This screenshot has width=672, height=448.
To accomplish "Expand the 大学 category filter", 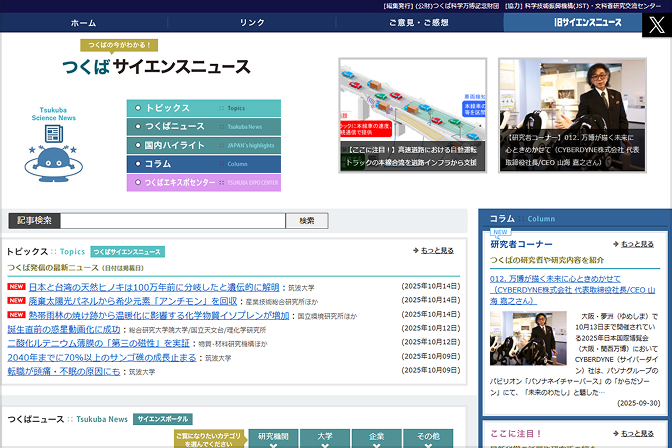I will (325, 438).
